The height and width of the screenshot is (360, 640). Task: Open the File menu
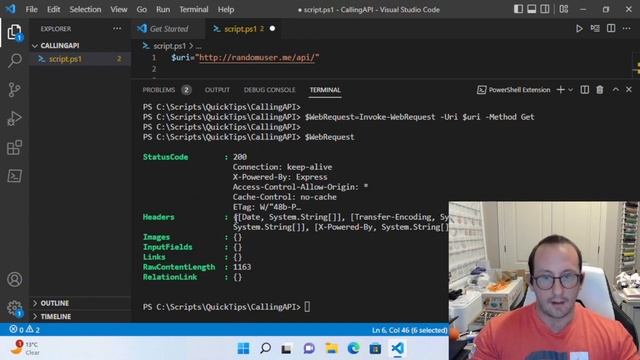pyautogui.click(x=31, y=9)
